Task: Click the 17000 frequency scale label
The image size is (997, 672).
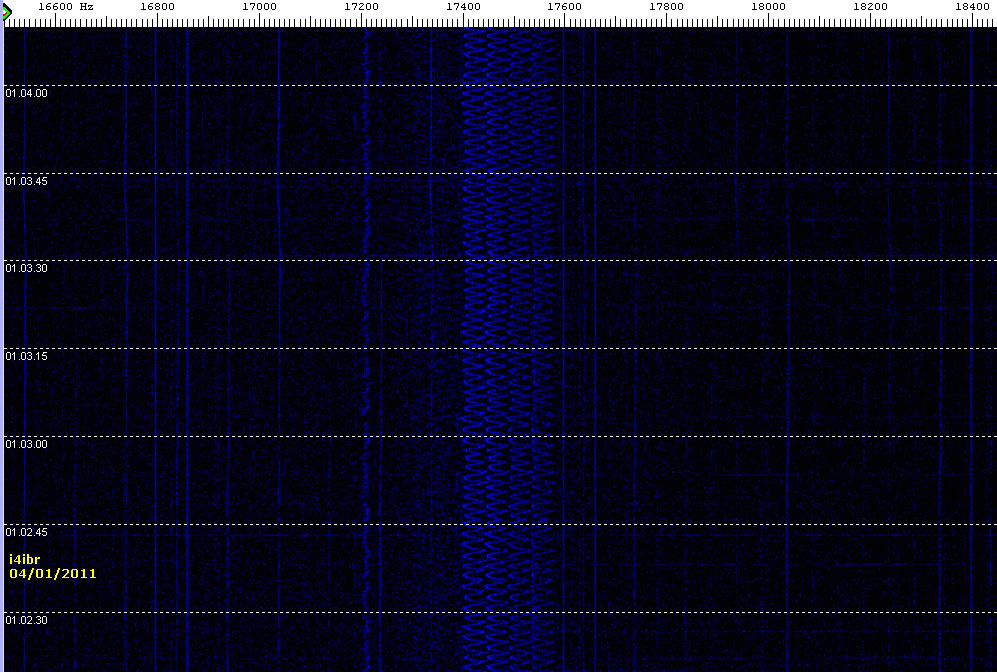Action: 259,6
